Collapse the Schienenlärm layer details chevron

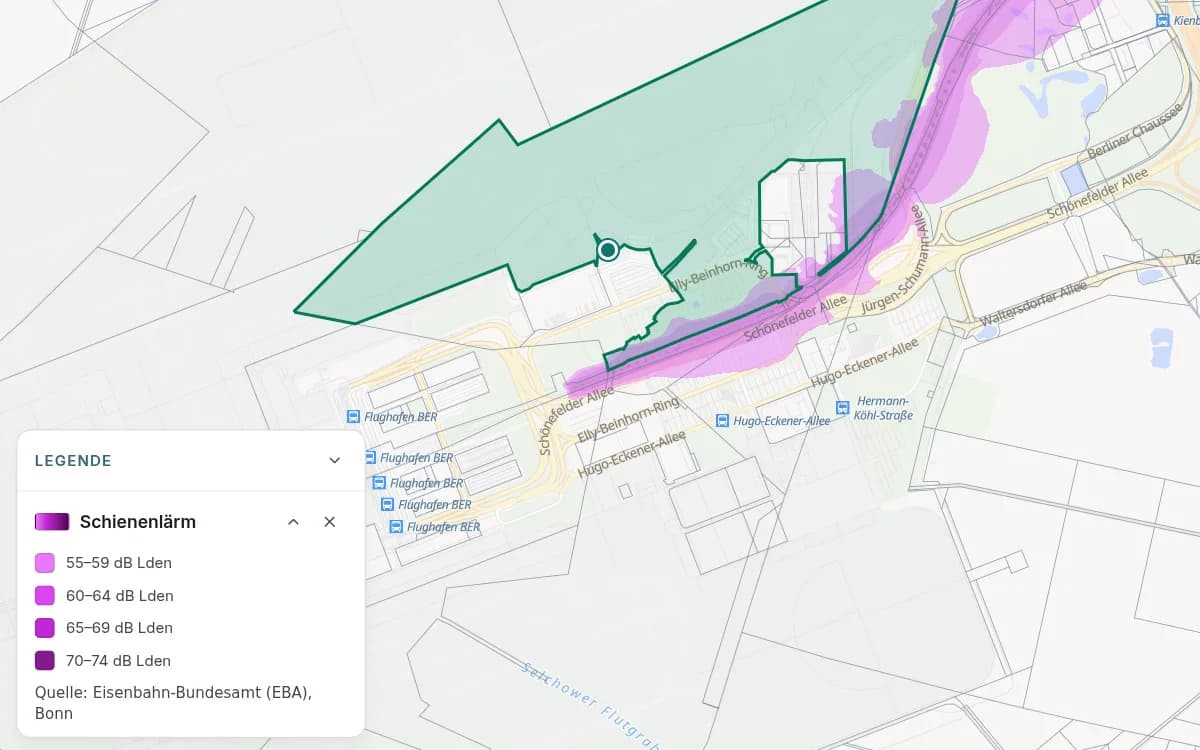coord(293,522)
